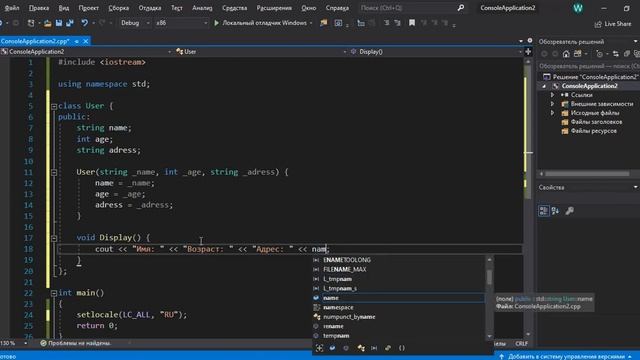Click the Alphabetical sort icon in Properties

click(x=555, y=211)
